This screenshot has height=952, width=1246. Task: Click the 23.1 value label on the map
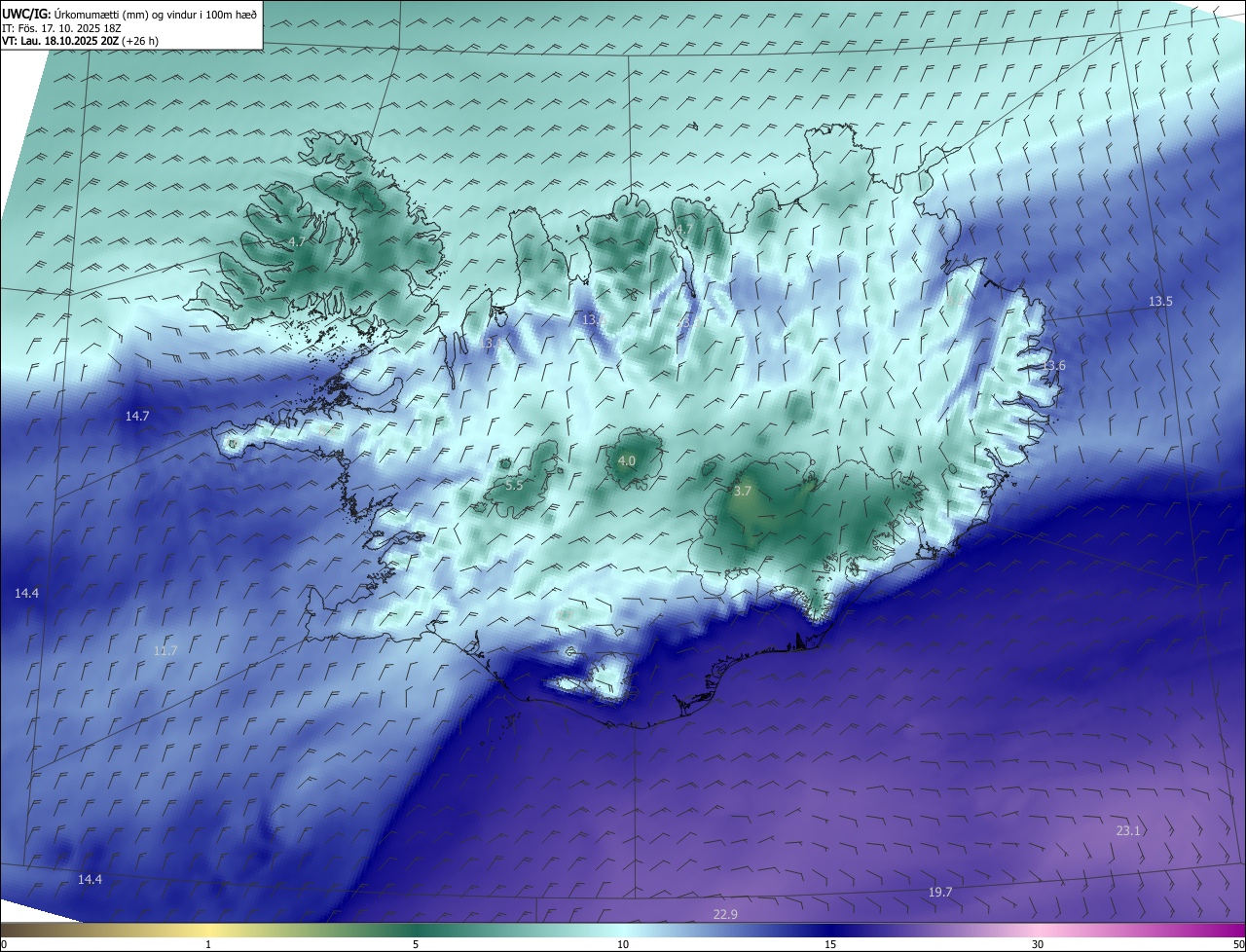[x=1127, y=830]
